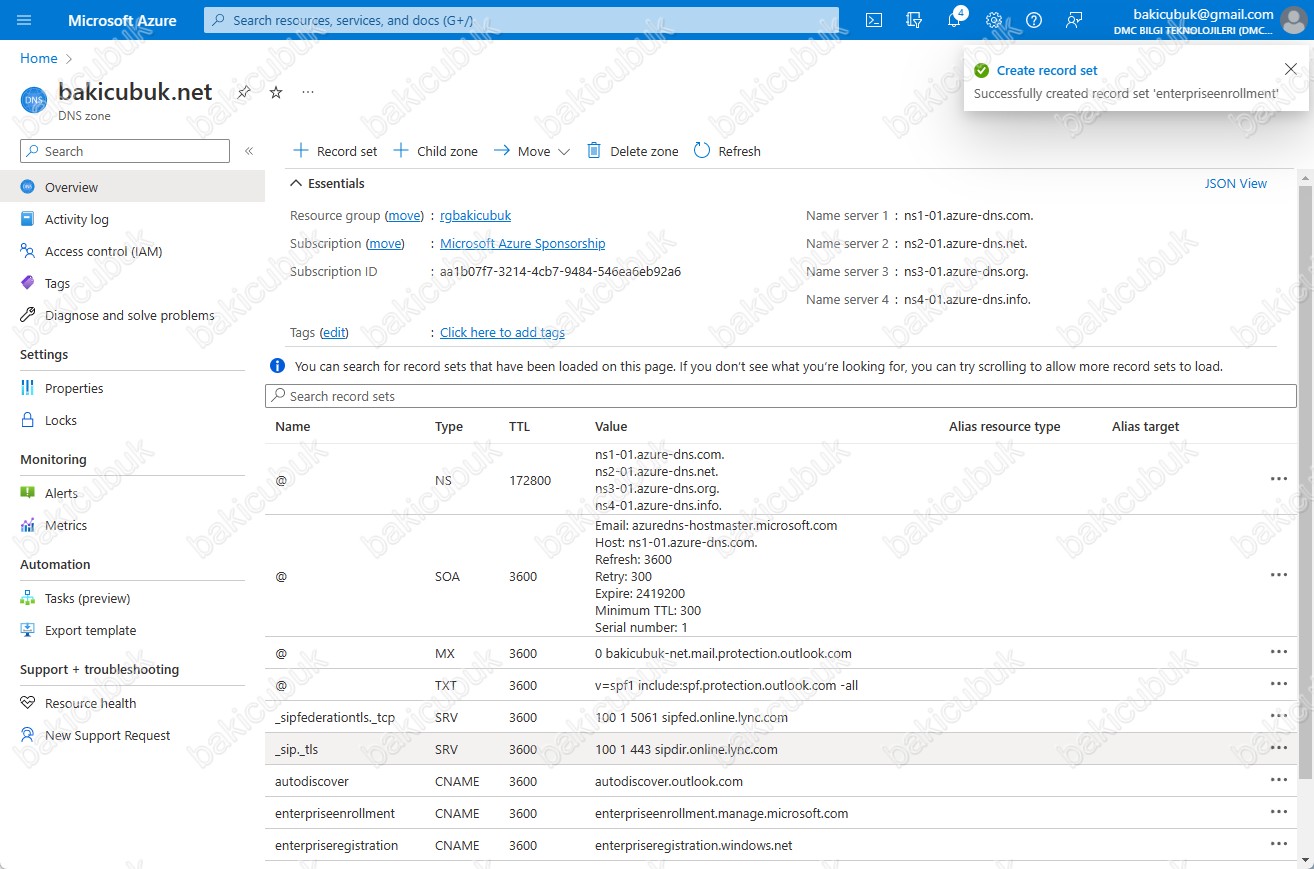This screenshot has height=869, width=1314.
Task: Open ellipsis menu for _sip._tls record
Action: pyautogui.click(x=1278, y=748)
